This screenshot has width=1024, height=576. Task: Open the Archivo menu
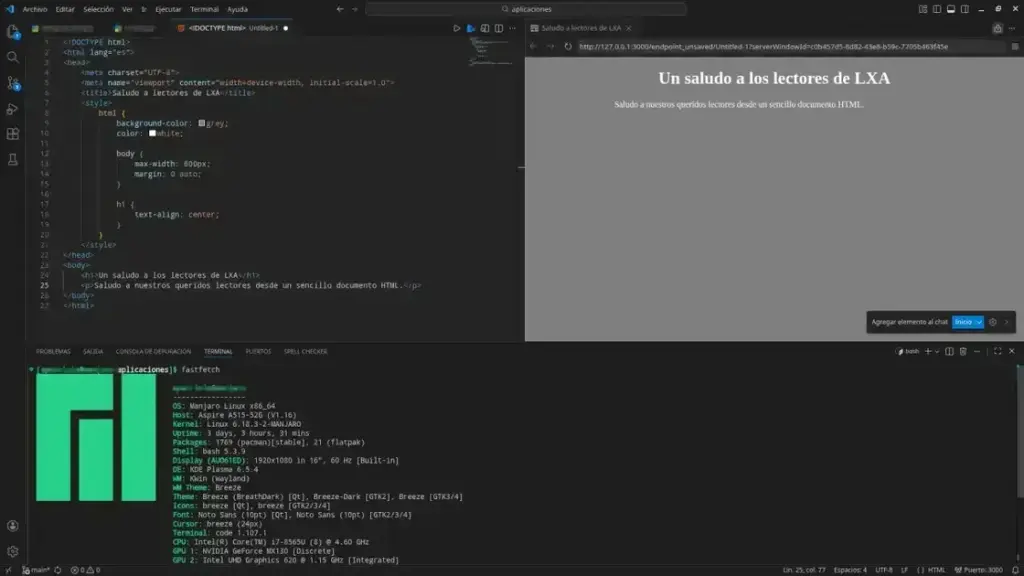click(35, 9)
